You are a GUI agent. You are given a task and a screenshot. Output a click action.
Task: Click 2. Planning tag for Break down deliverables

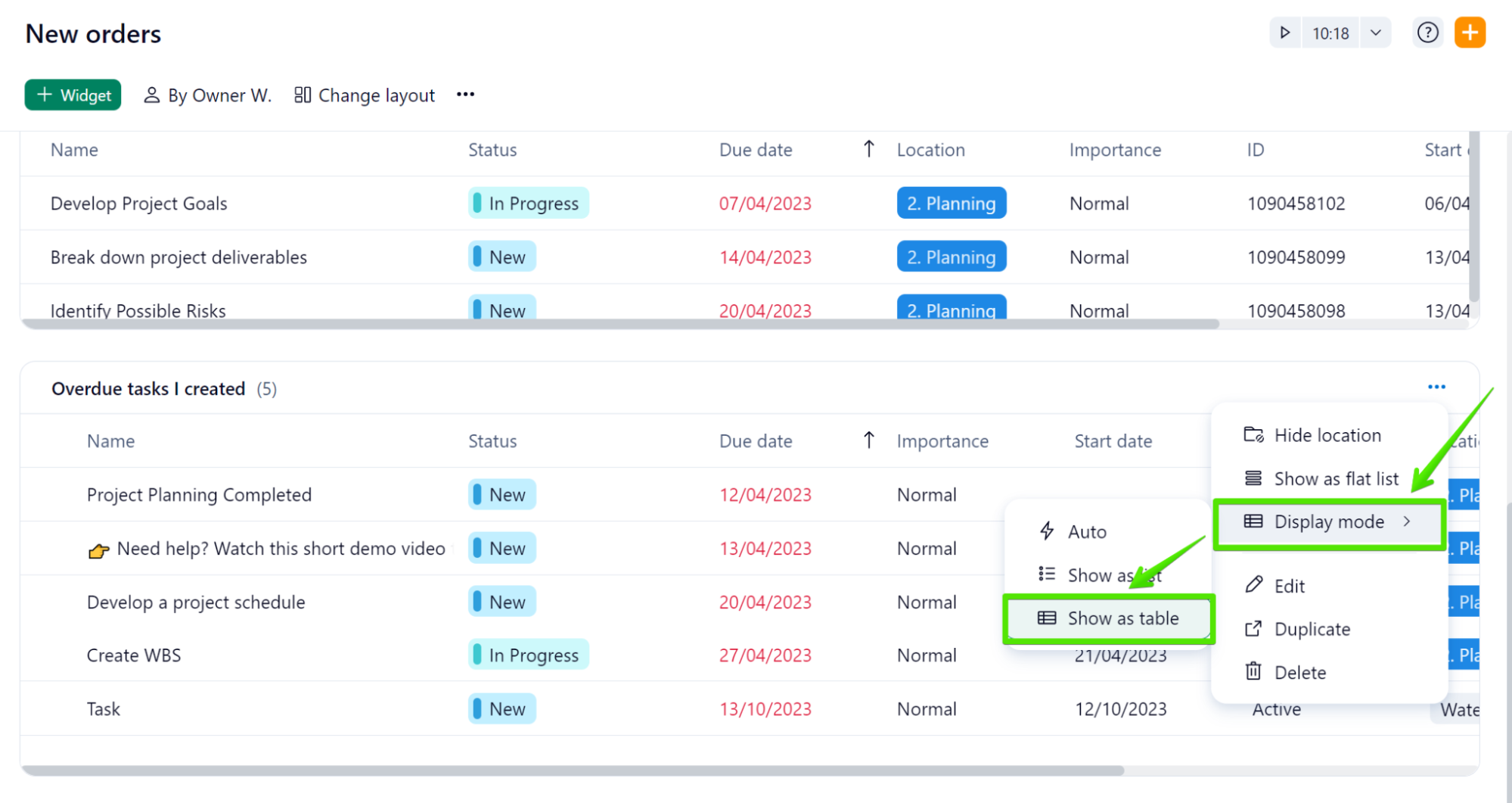pos(952,257)
